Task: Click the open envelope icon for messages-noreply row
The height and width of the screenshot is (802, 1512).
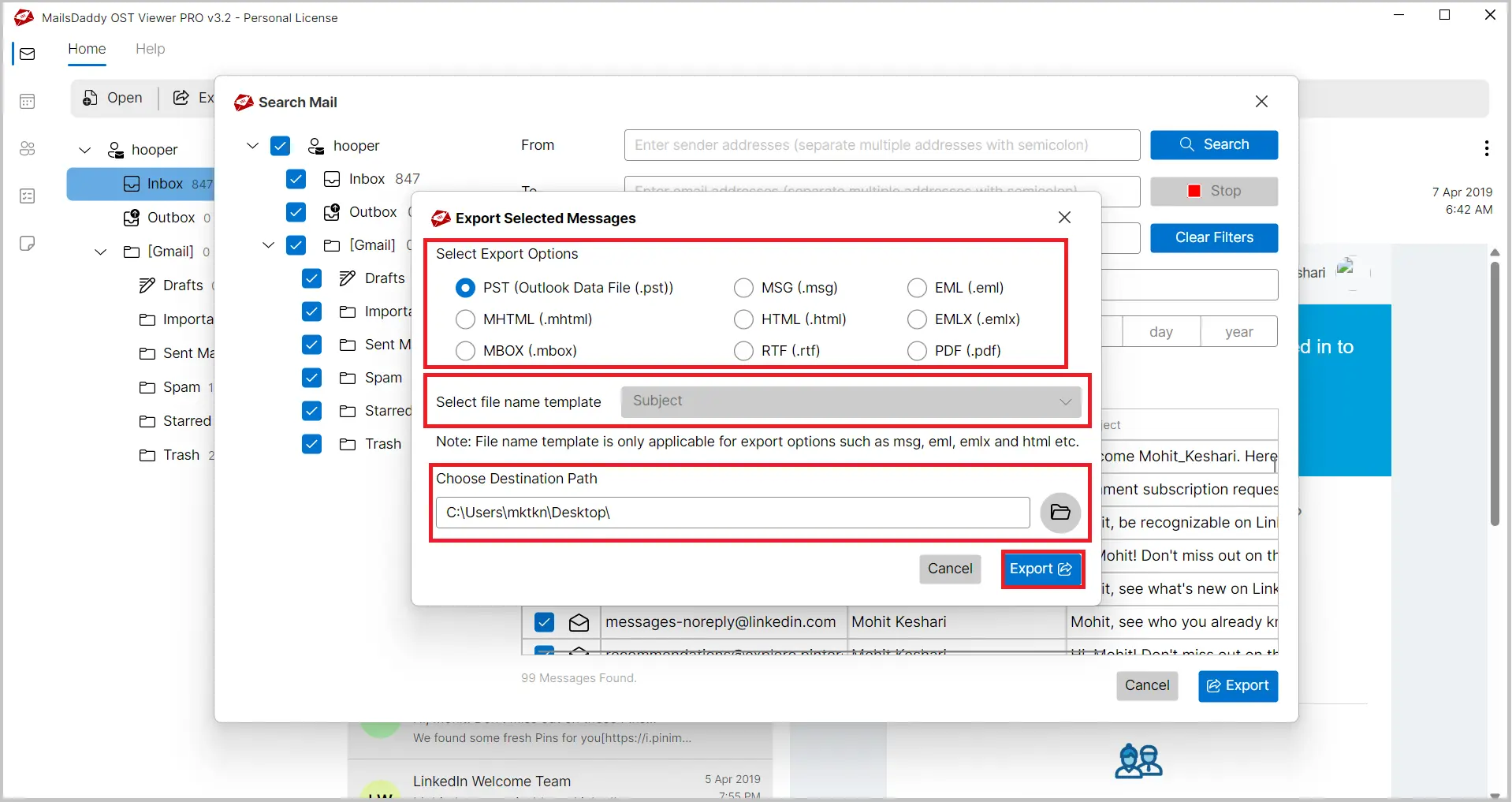Action: [579, 622]
